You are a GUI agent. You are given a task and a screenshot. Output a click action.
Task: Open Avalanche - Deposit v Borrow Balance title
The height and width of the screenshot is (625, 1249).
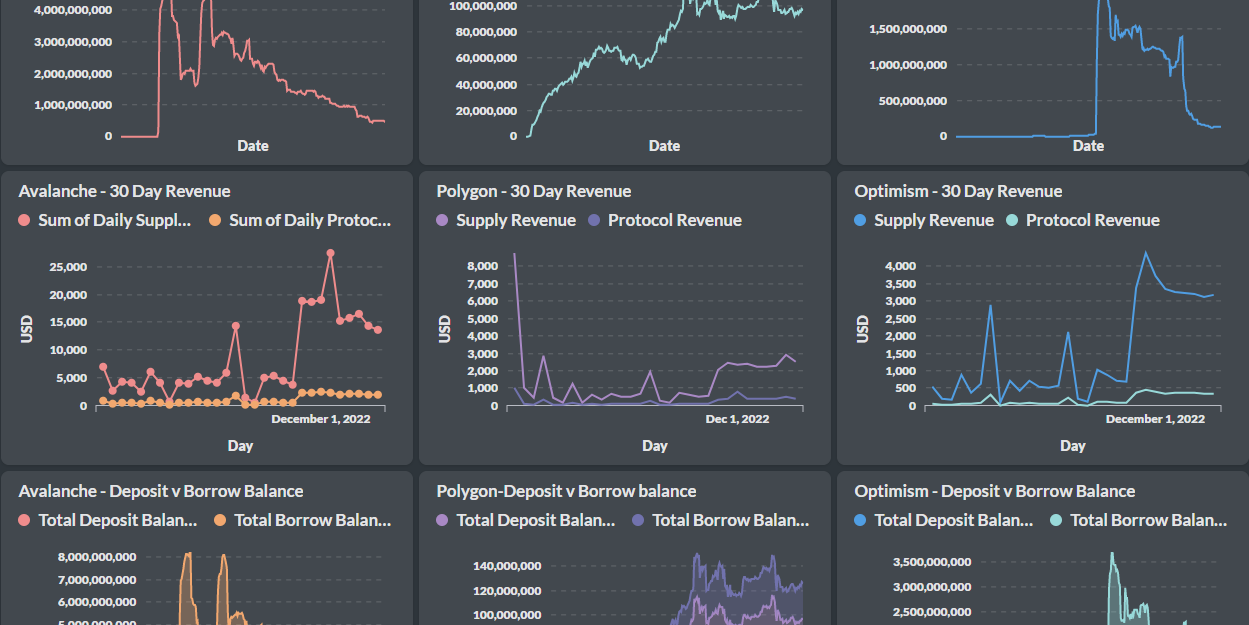[x=161, y=491]
